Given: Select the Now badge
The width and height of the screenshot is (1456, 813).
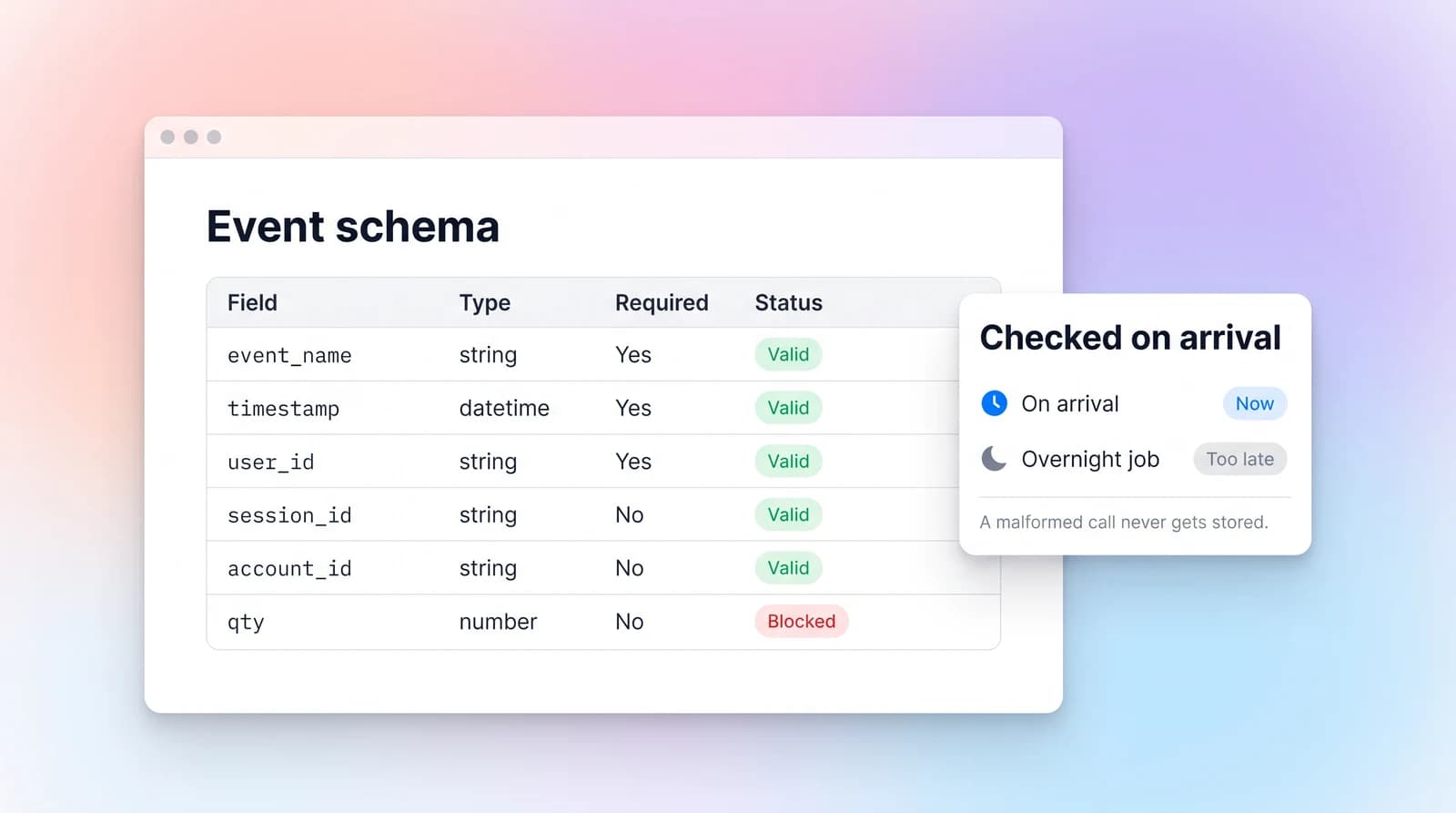Looking at the screenshot, I should pos(1254,403).
